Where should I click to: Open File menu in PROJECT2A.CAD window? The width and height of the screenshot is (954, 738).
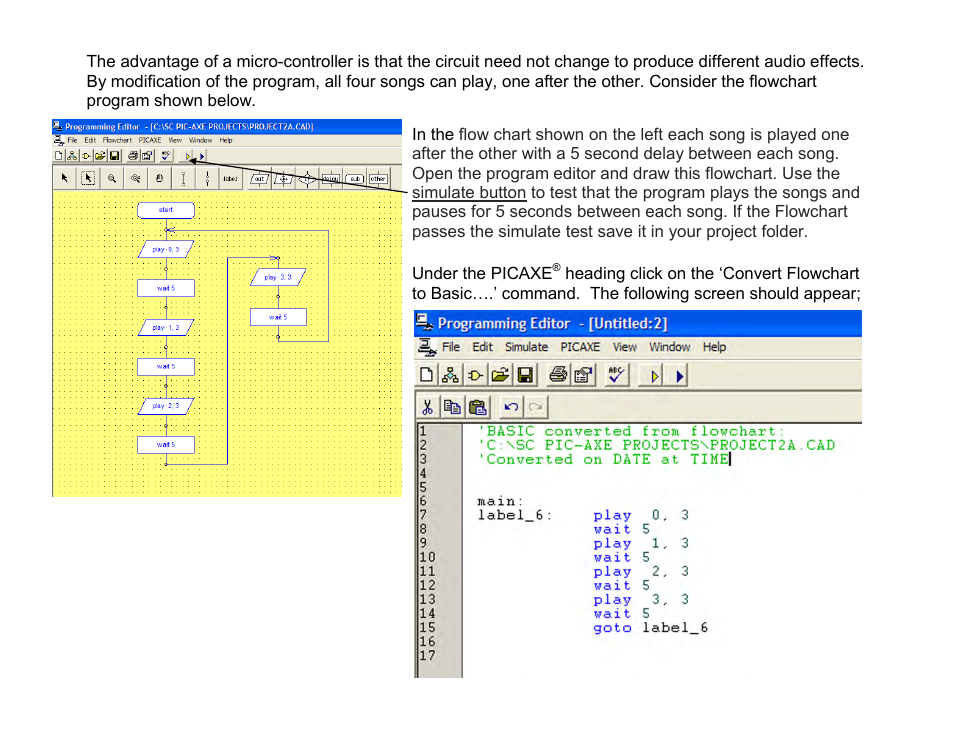(x=72, y=140)
